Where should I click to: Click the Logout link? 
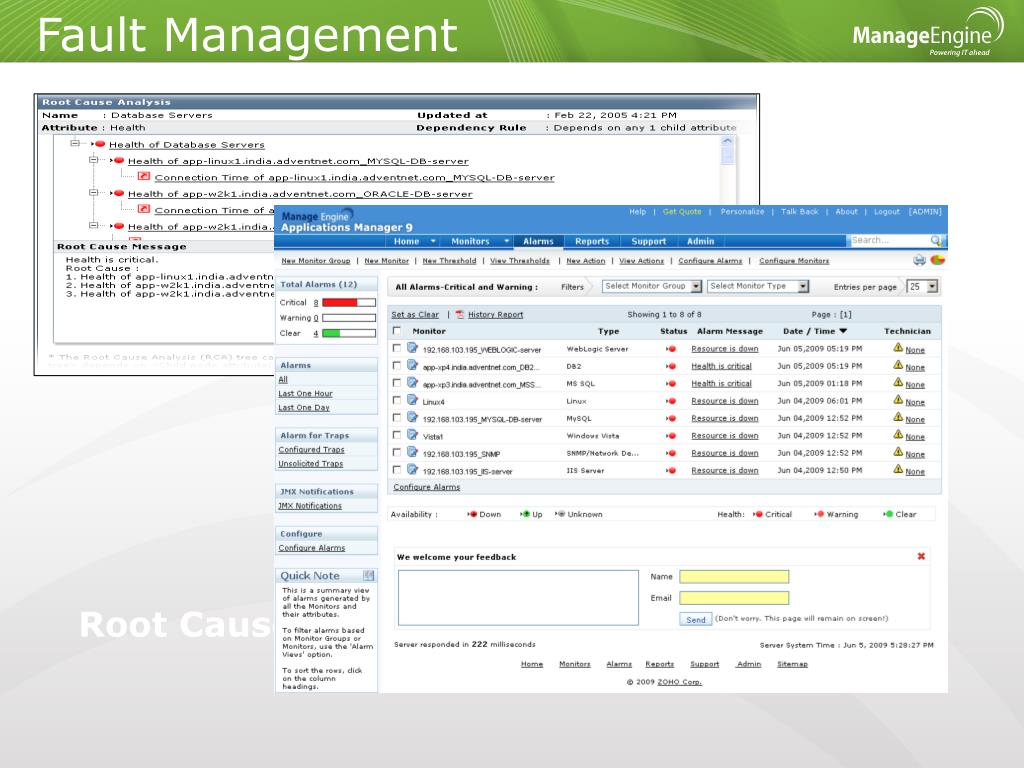tap(886, 212)
